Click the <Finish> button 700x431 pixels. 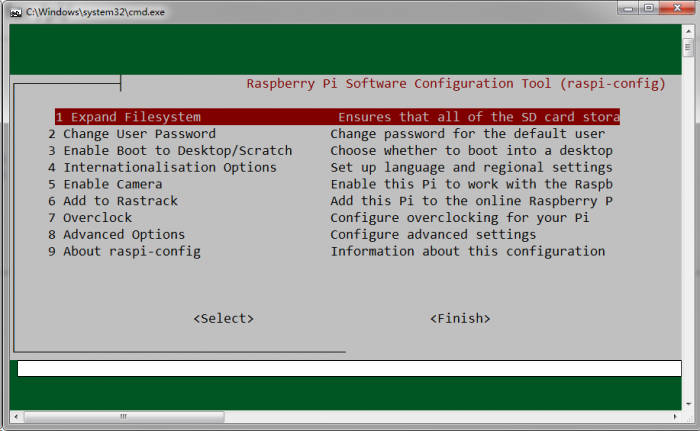[460, 318]
